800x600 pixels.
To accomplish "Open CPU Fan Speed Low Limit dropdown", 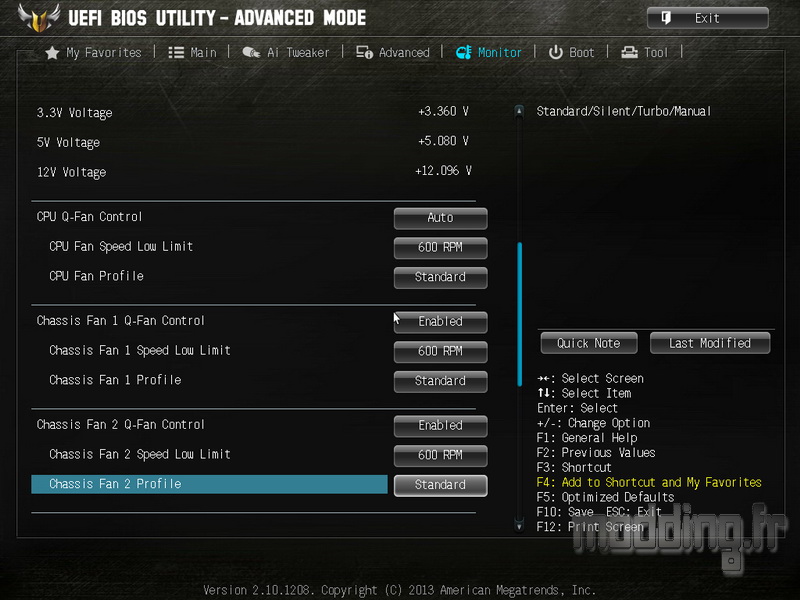I will (440, 248).
